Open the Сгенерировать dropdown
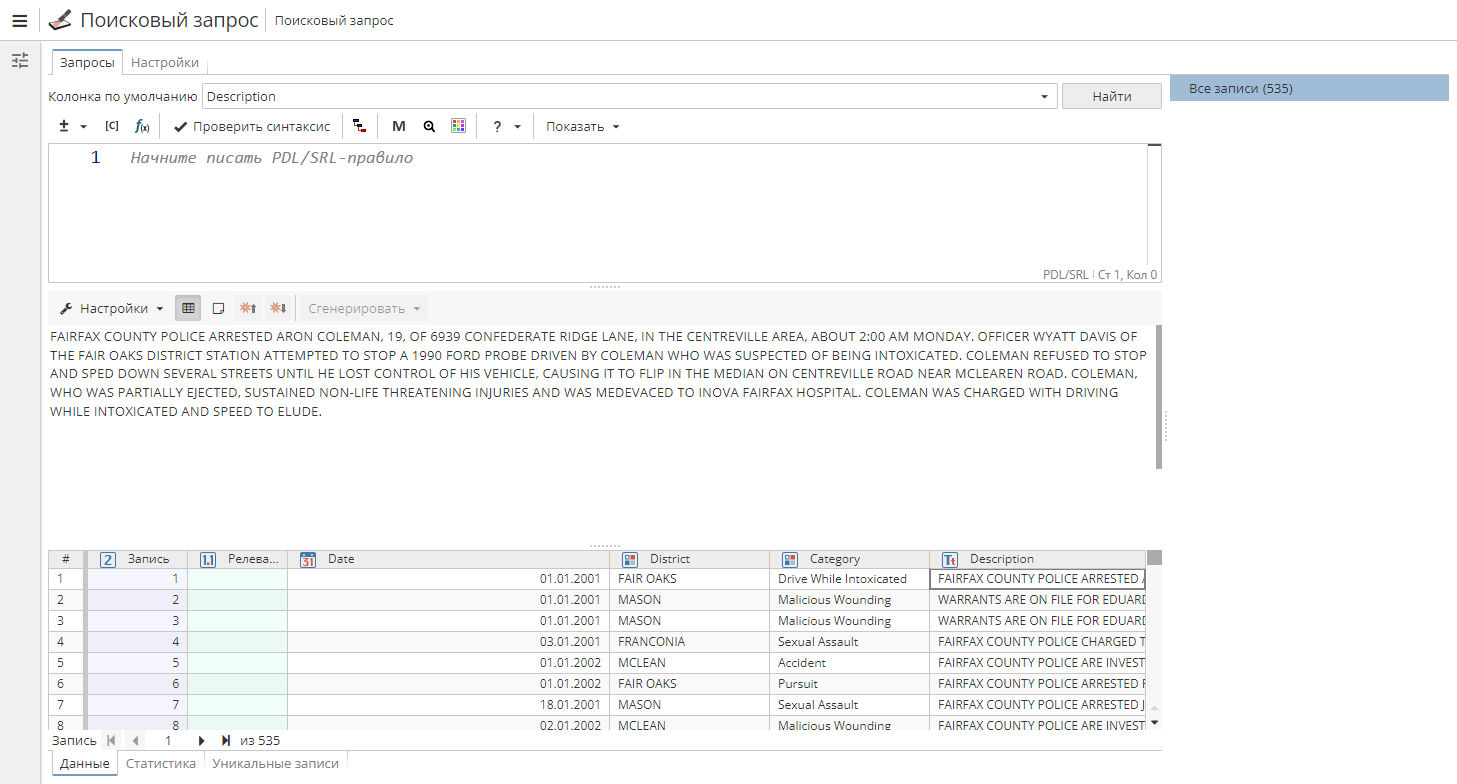 [x=364, y=308]
